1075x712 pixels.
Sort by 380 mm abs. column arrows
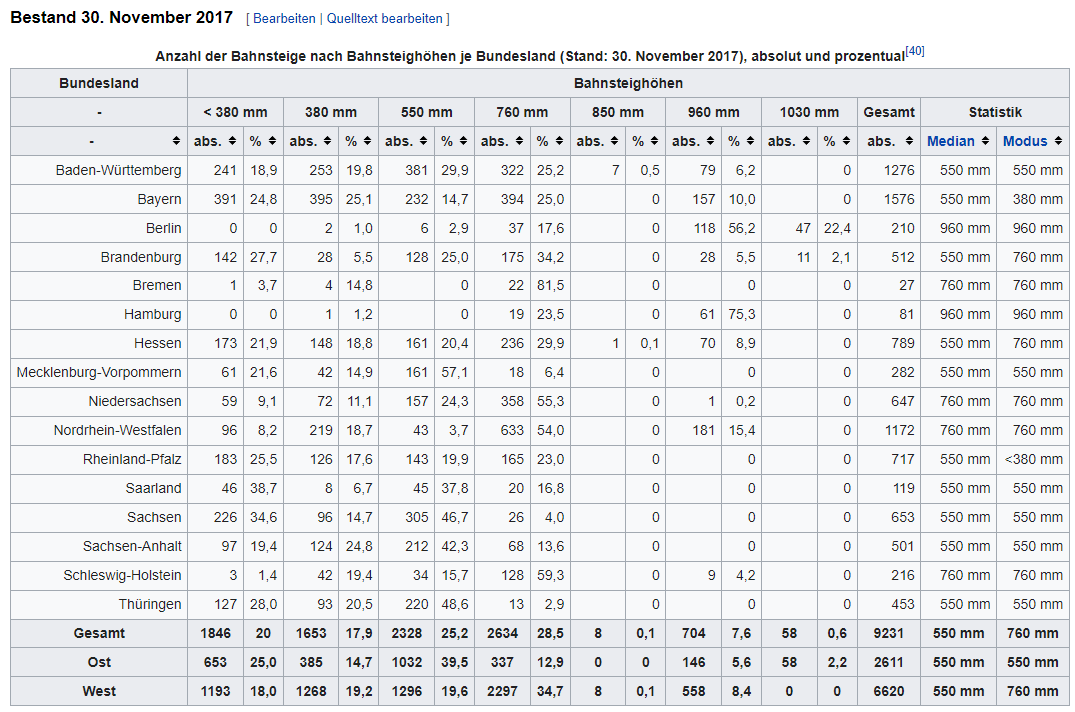(x=328, y=141)
